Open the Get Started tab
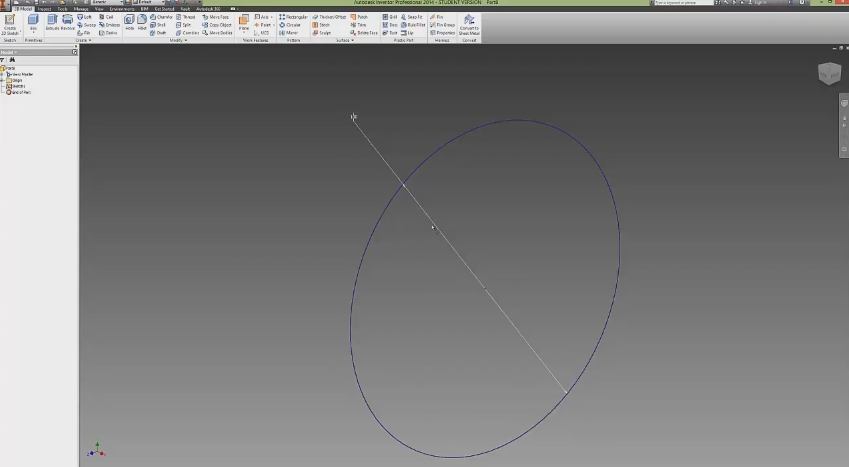The image size is (849, 467). tap(165, 9)
